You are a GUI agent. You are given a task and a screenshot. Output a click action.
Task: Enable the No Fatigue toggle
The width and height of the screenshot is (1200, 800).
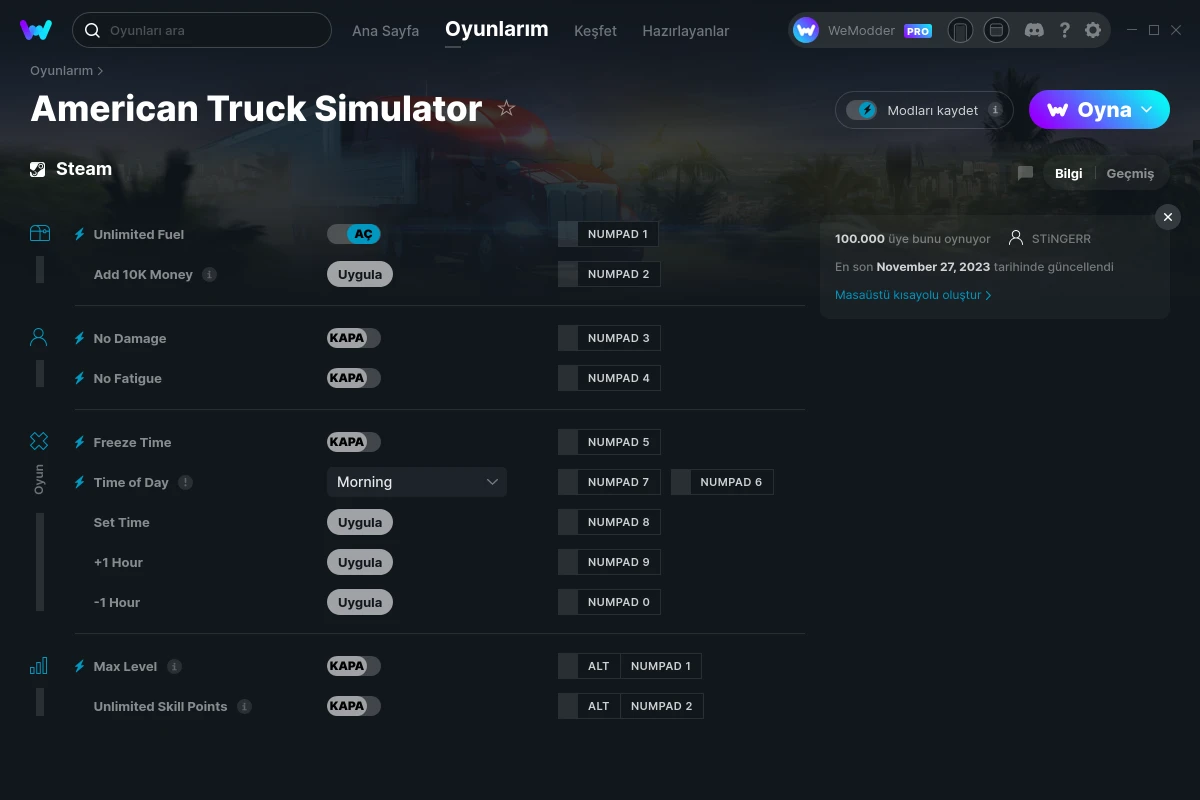[x=354, y=378]
